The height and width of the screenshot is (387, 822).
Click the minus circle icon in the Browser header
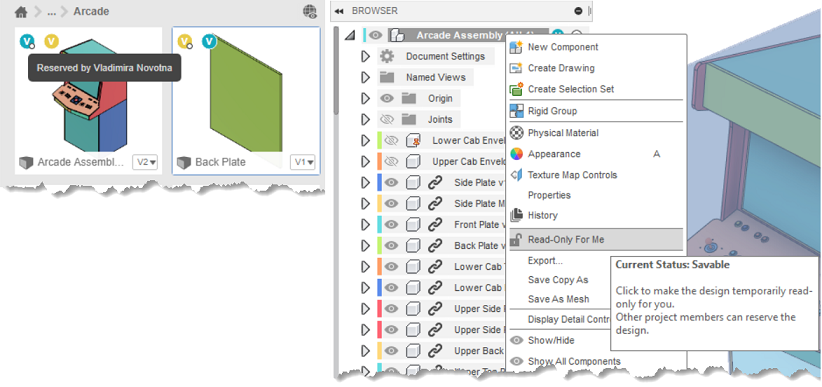[x=578, y=11]
